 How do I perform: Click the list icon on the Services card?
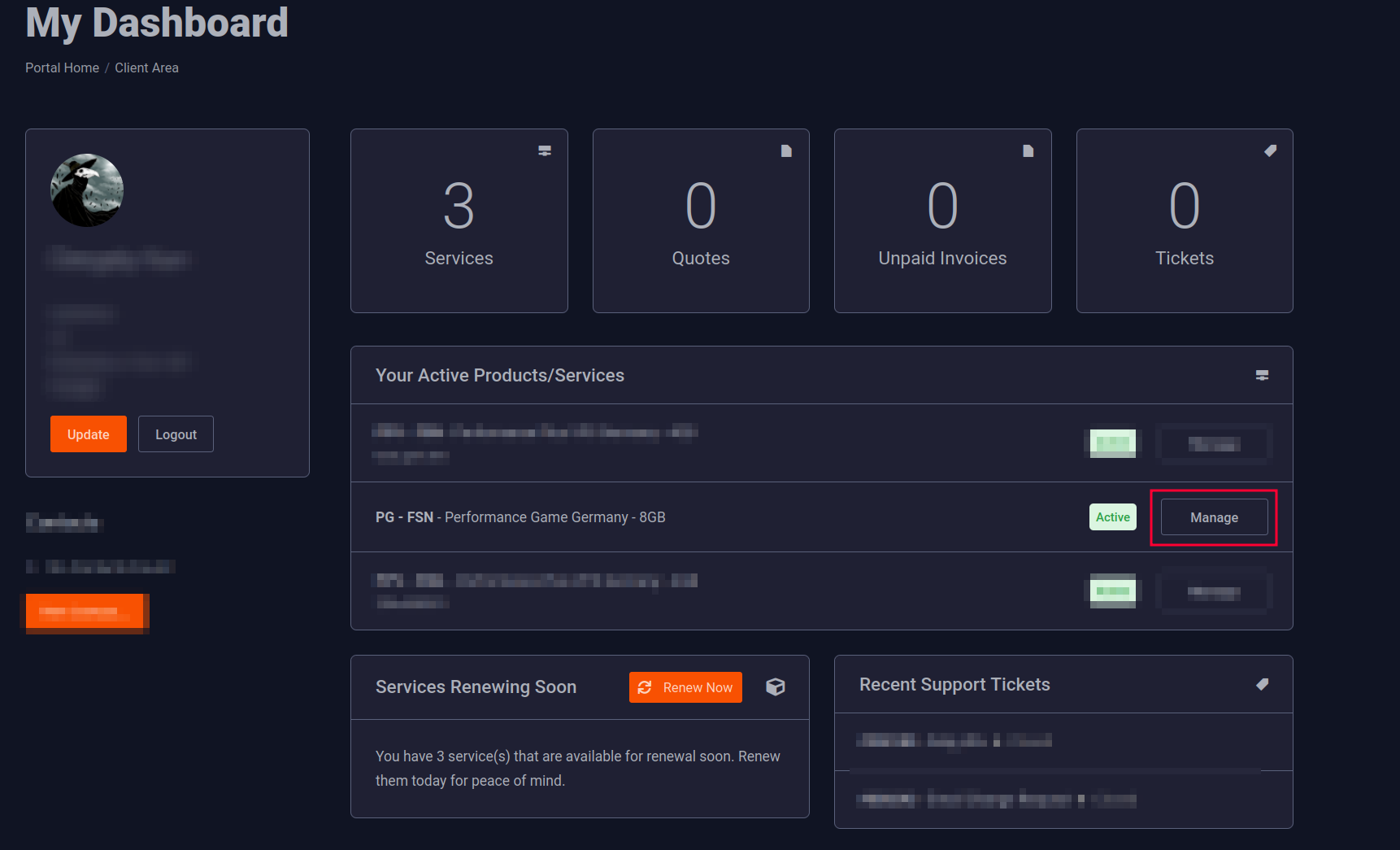[544, 150]
